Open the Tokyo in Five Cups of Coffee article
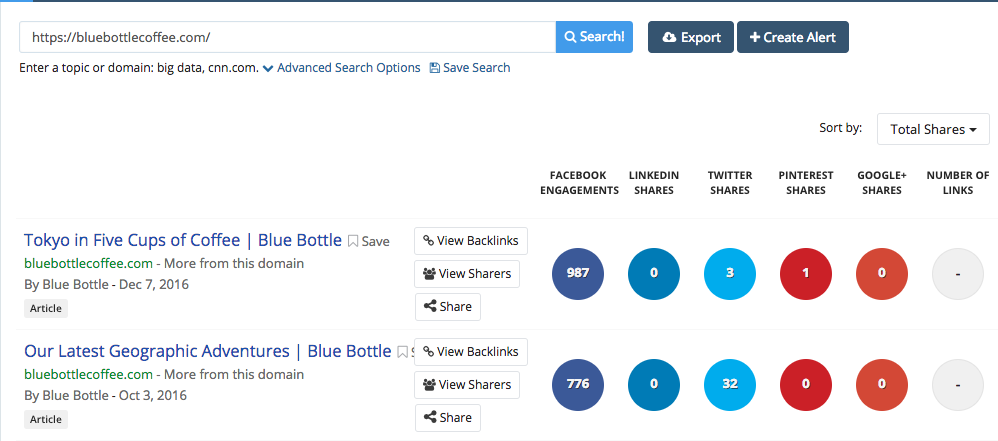Image resolution: width=998 pixels, height=441 pixels. point(183,240)
